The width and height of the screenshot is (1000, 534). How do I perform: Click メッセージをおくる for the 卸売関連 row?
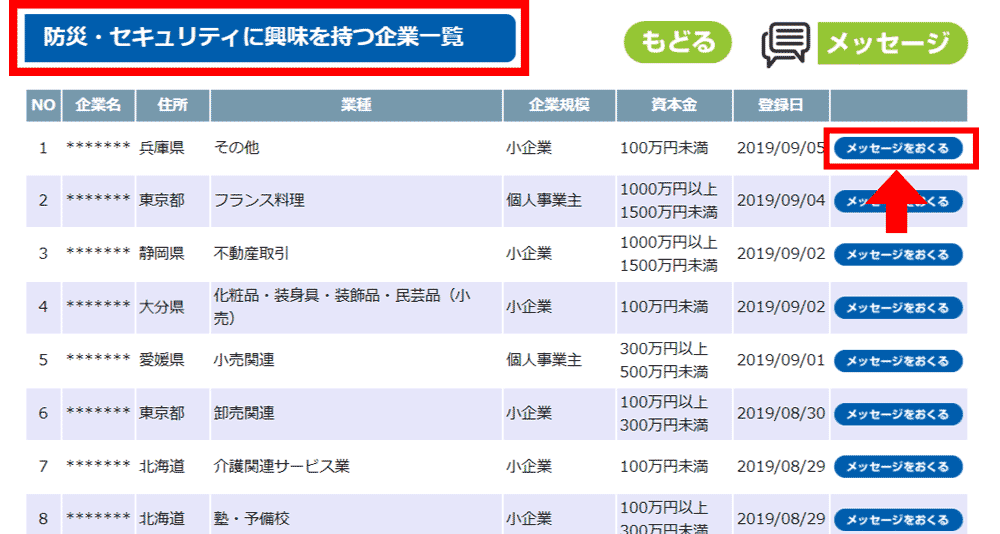[897, 414]
